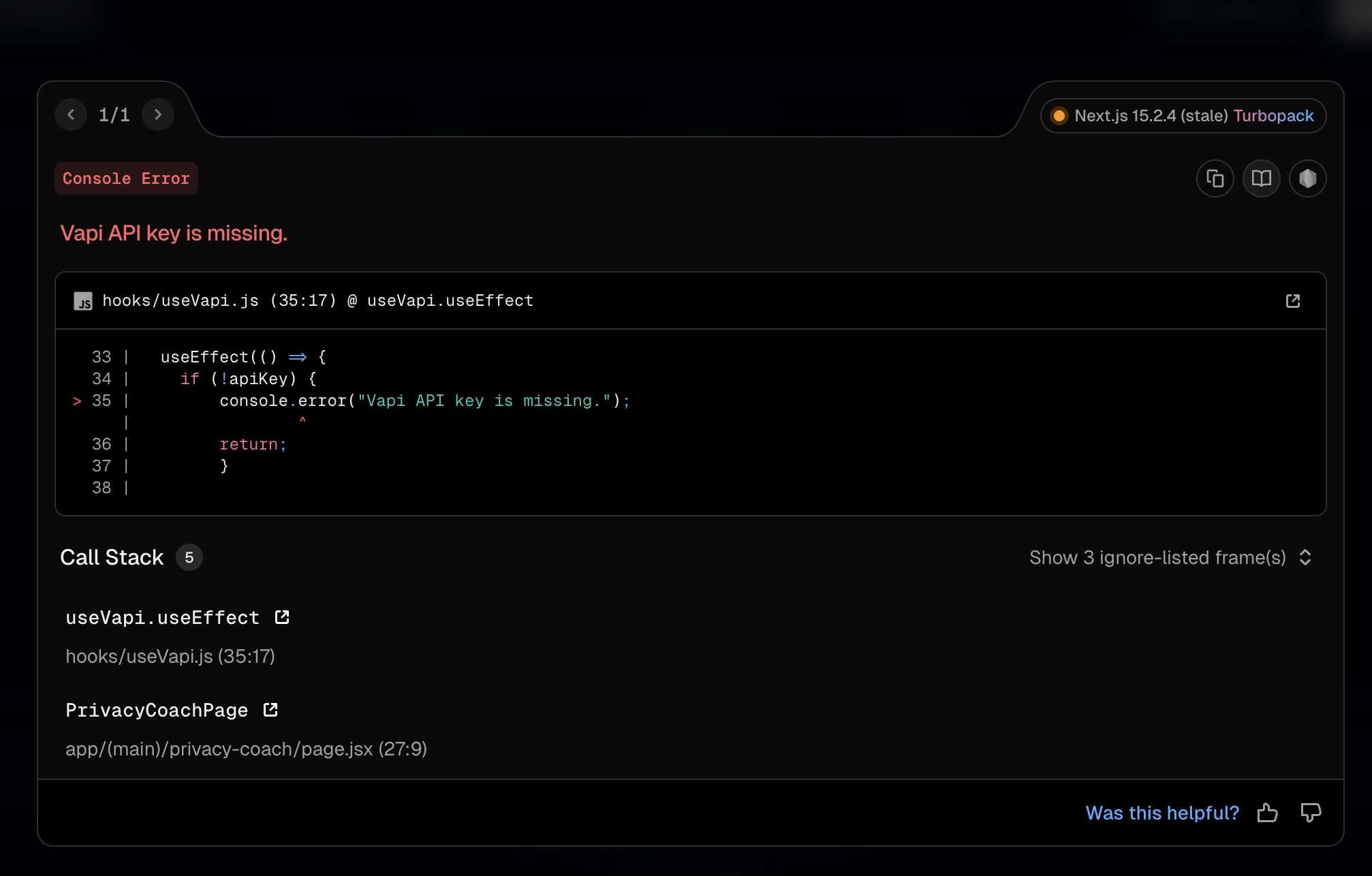
Task: Click the up-down chevrons beside ignore-listed frames
Action: [1305, 557]
